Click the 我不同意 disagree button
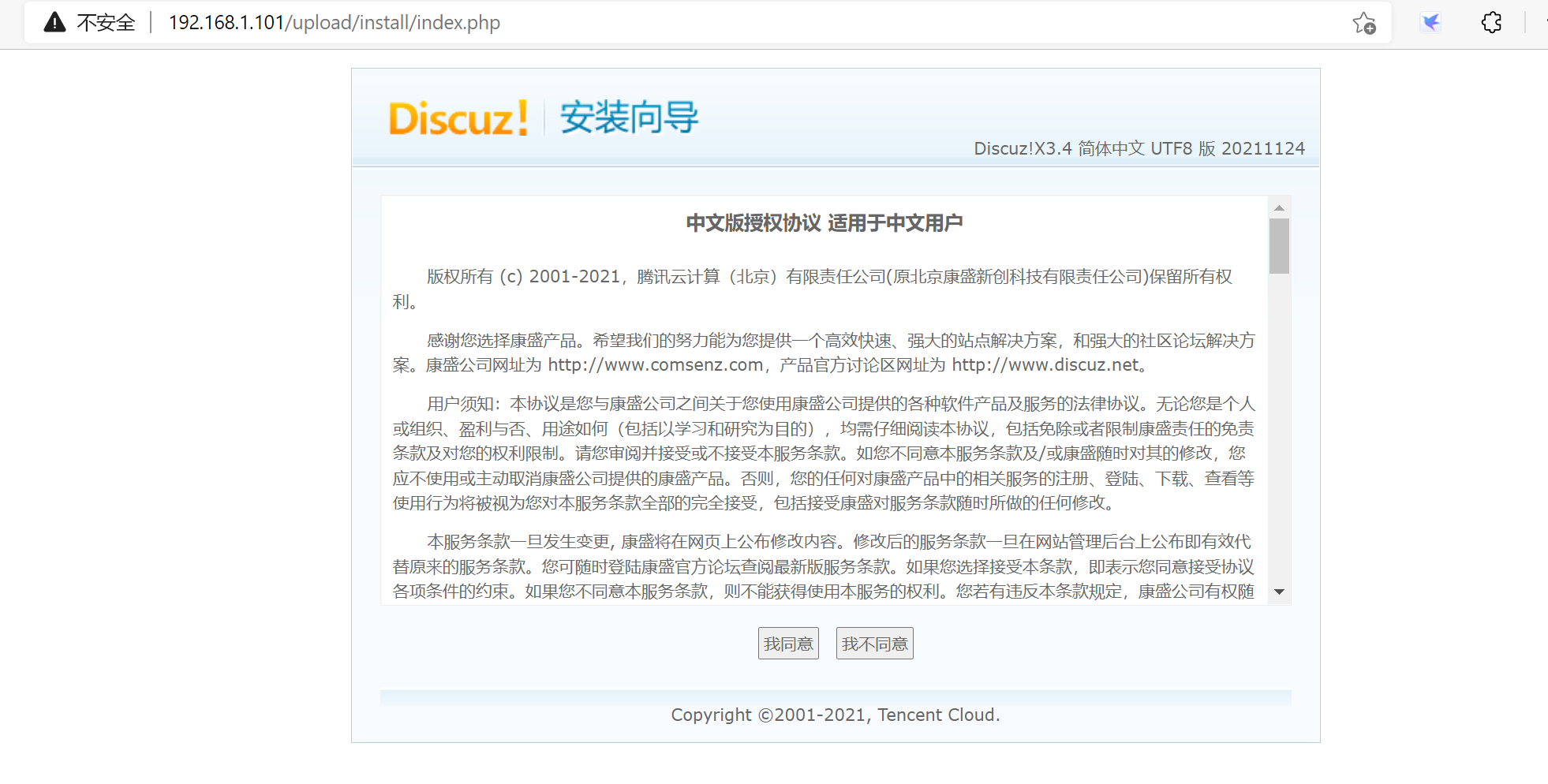1548x784 pixels. click(874, 644)
